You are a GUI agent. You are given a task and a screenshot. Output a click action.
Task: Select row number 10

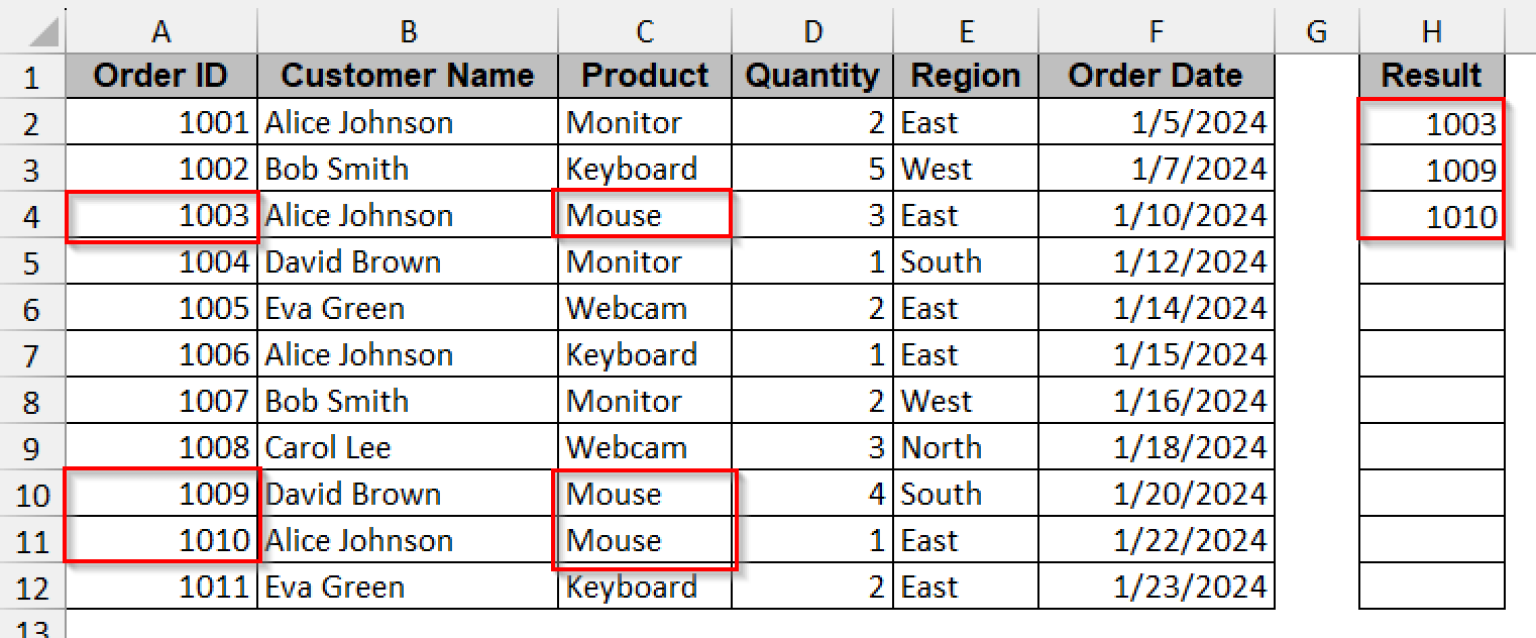[33, 493]
